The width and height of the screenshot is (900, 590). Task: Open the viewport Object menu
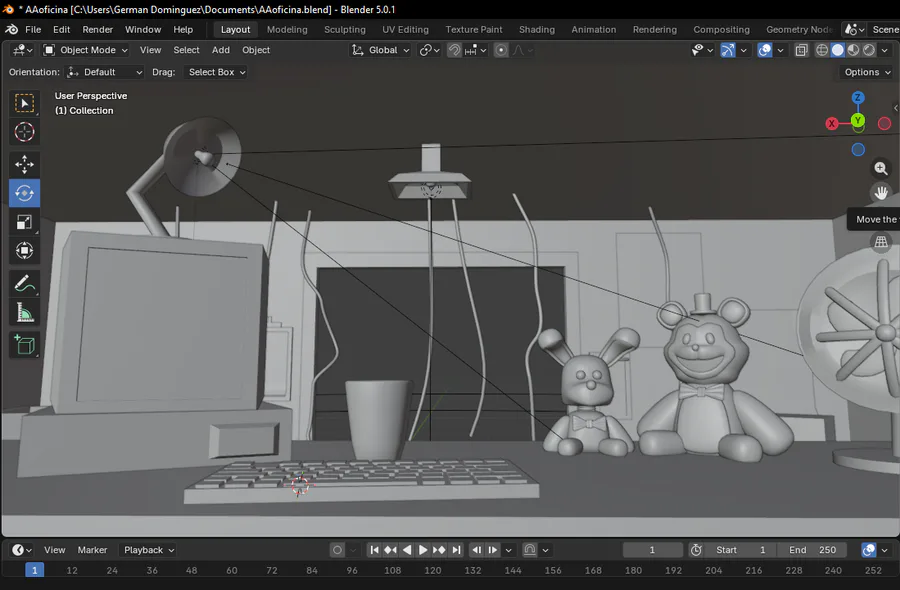256,50
